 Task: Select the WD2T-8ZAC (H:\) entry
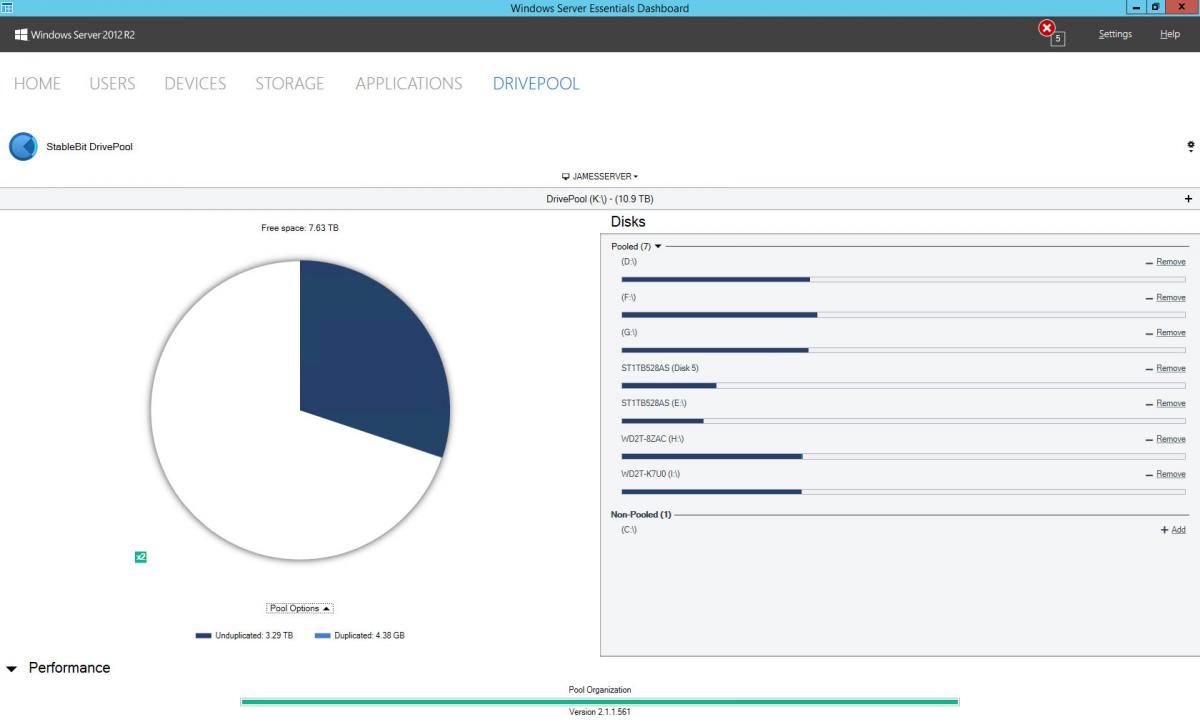click(652, 440)
